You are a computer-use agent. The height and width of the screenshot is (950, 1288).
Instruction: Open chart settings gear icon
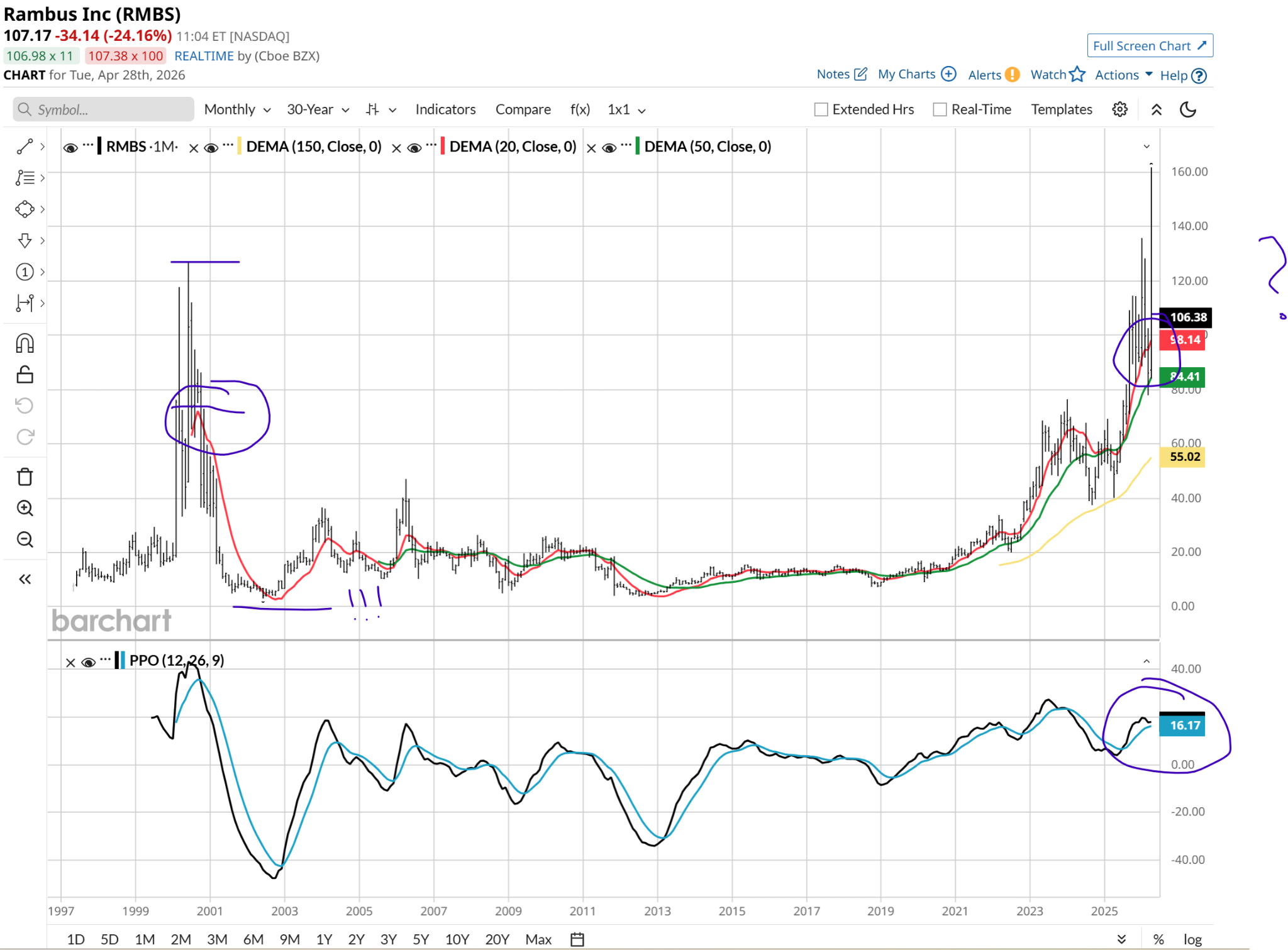tap(1119, 109)
